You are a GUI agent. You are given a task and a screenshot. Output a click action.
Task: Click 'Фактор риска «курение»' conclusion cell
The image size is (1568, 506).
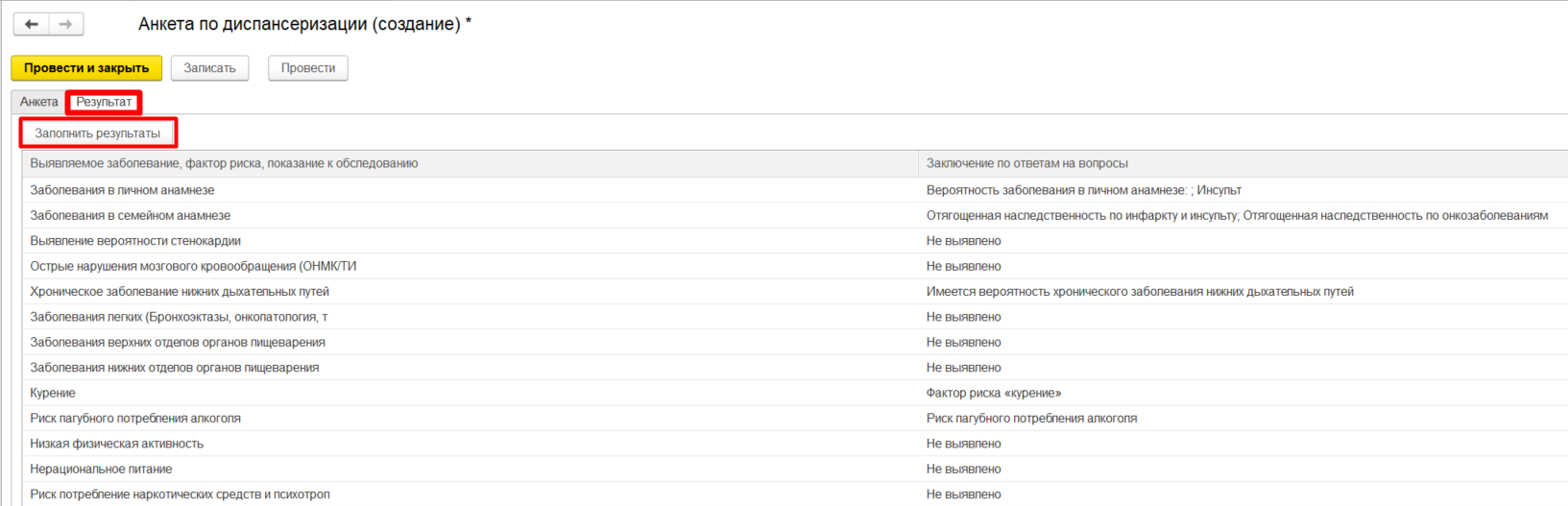[x=993, y=393]
